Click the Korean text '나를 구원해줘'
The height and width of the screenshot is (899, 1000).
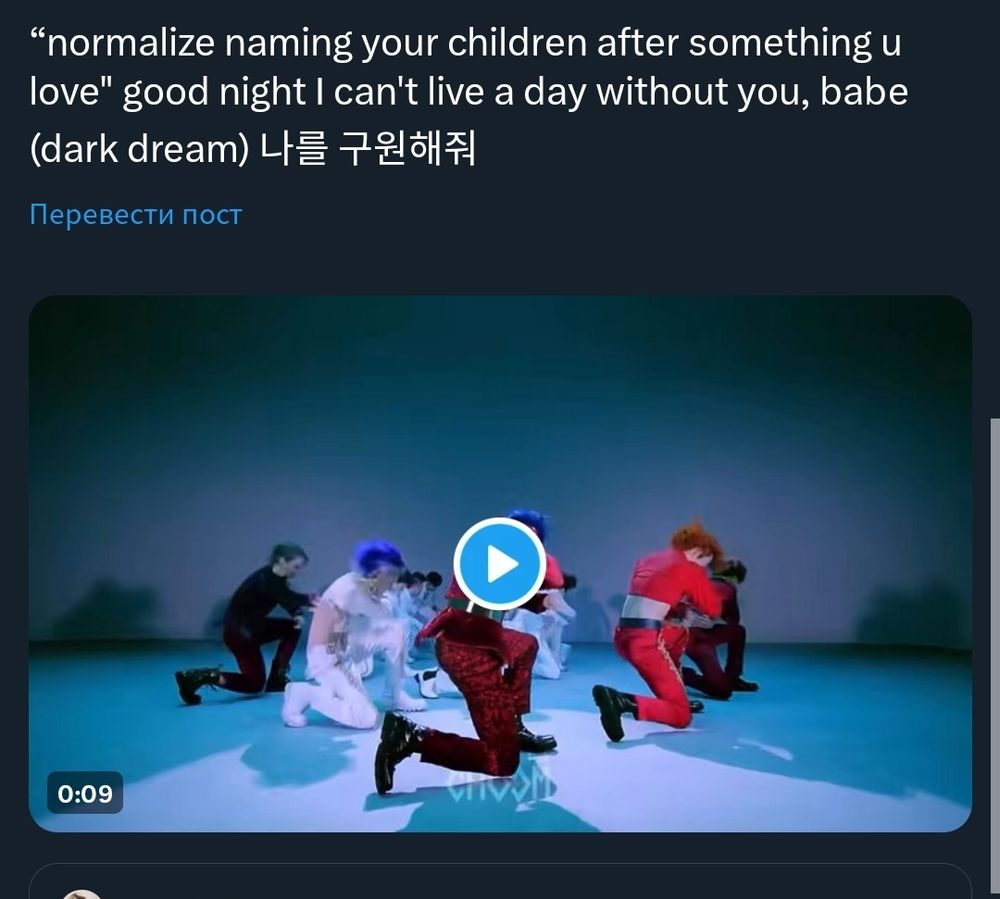[369, 149]
